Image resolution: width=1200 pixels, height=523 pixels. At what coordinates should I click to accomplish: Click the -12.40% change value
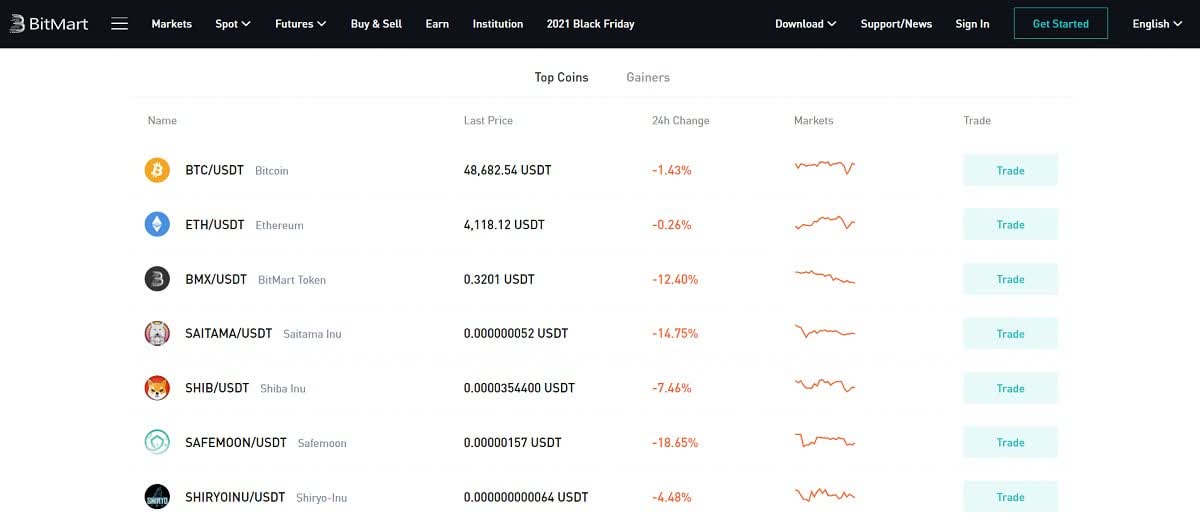coord(675,279)
